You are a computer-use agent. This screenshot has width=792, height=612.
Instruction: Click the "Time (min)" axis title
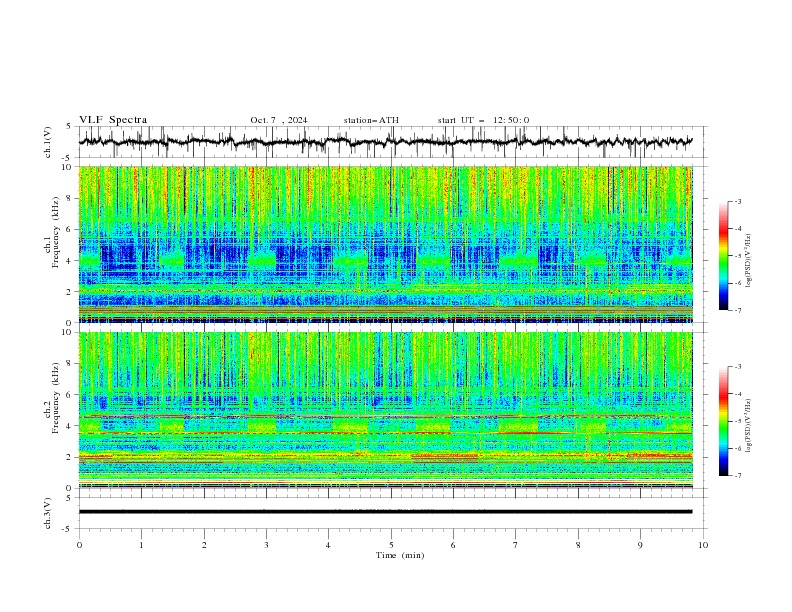click(x=400, y=555)
